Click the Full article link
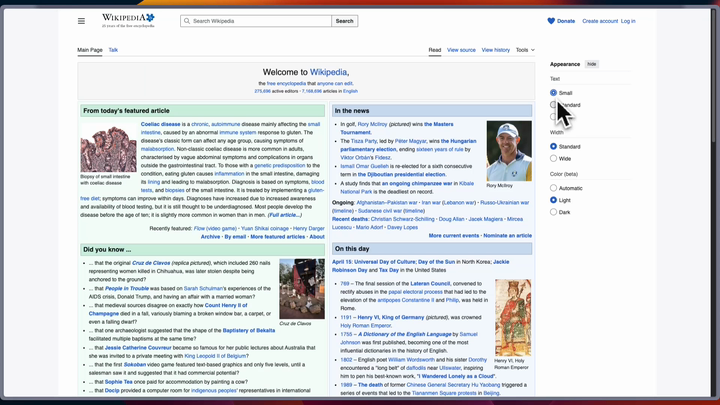 click(285, 215)
